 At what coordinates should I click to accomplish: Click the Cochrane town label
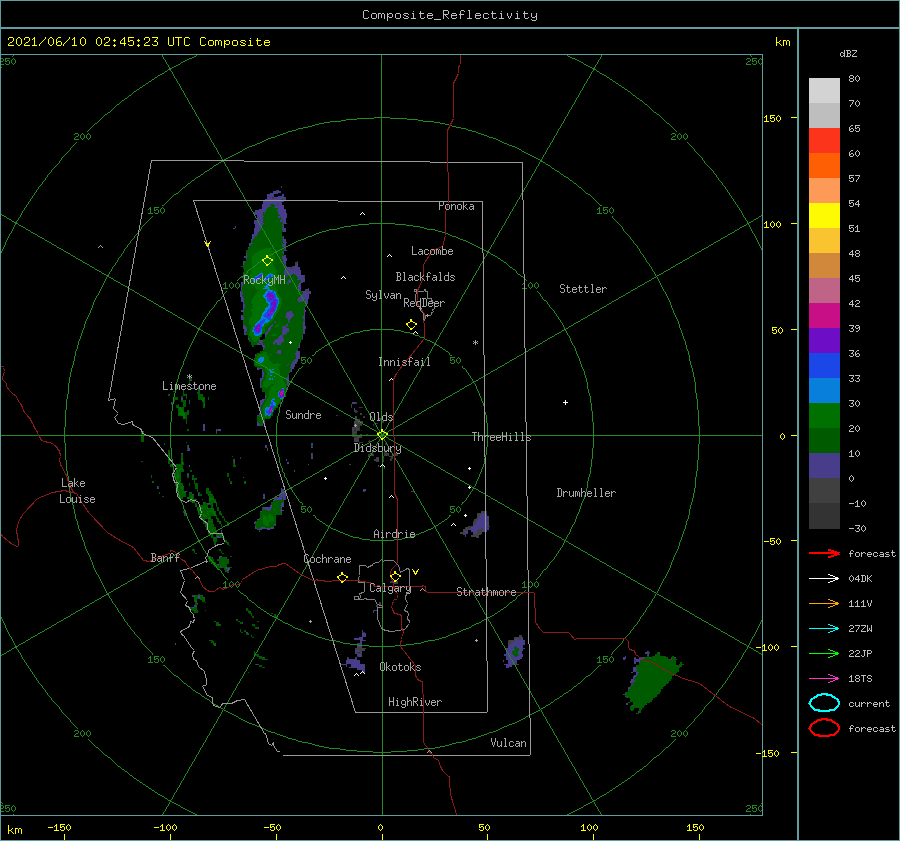tap(327, 559)
